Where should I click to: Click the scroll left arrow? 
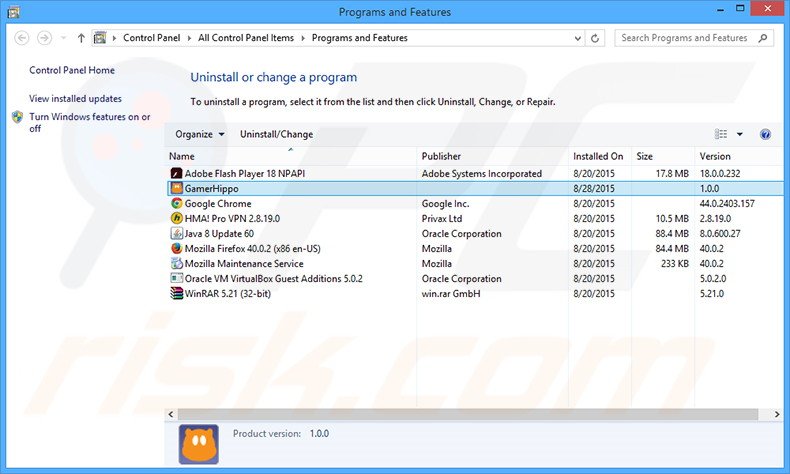171,414
